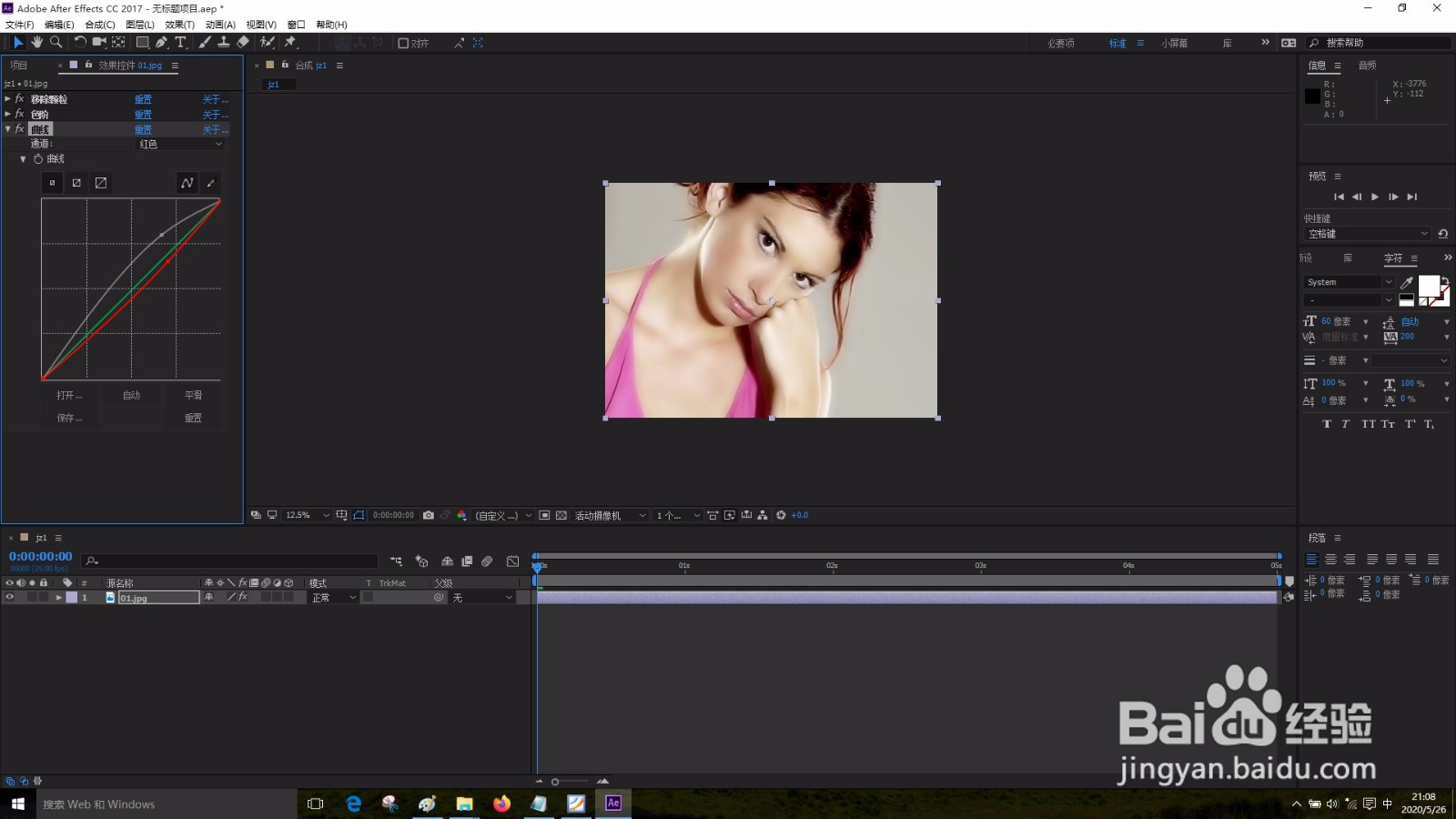The height and width of the screenshot is (819, 1456).
Task: Open the After Effects taskbar icon
Action: click(613, 803)
